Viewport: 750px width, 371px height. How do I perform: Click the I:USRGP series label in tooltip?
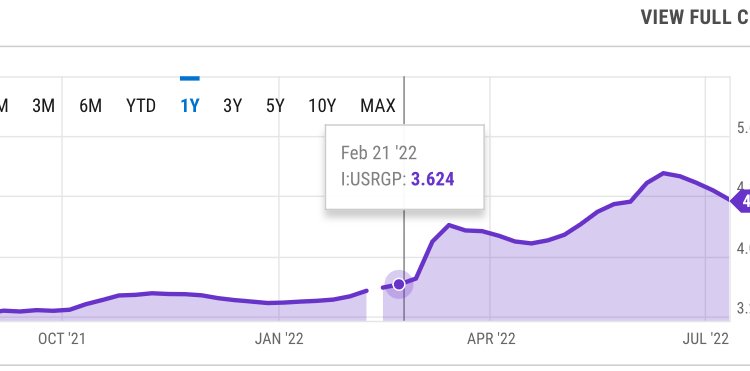(x=374, y=179)
